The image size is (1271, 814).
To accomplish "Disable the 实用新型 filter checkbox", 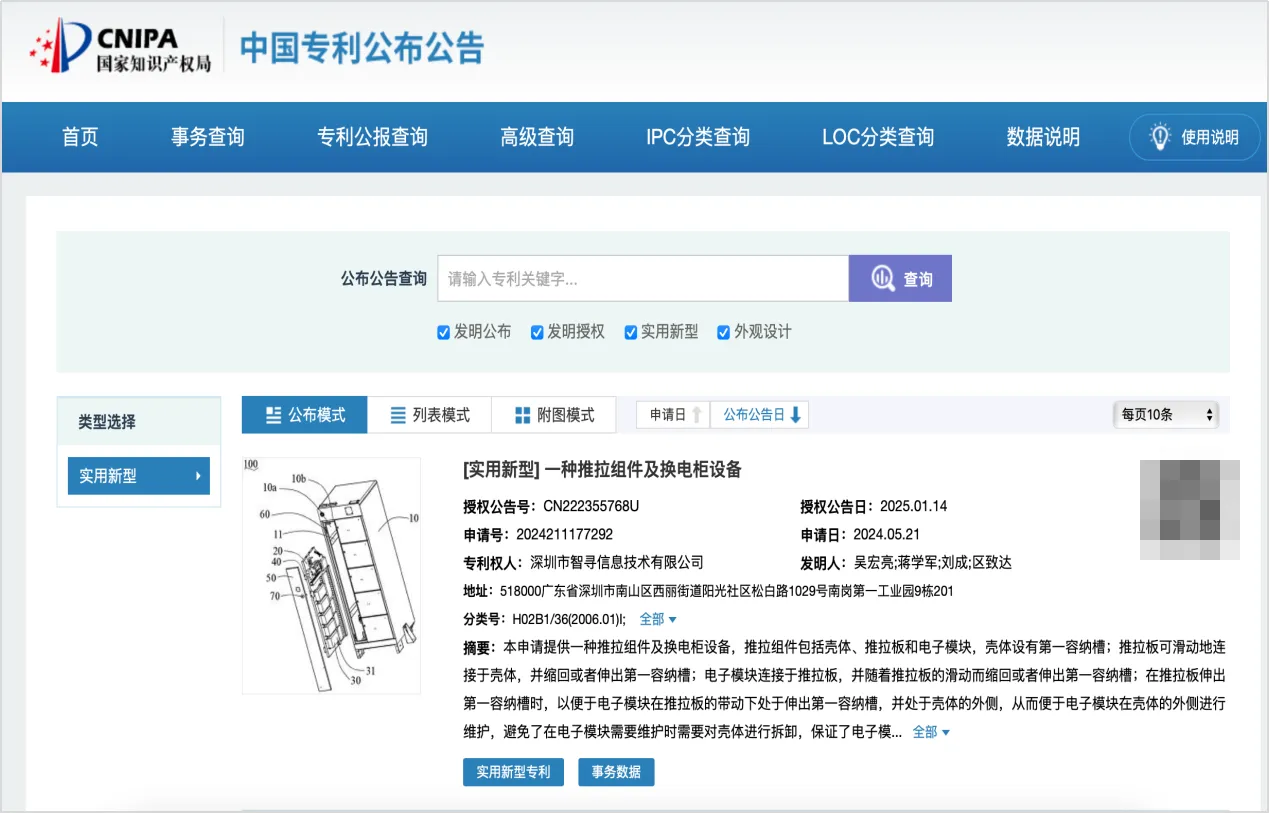I will click(630, 332).
